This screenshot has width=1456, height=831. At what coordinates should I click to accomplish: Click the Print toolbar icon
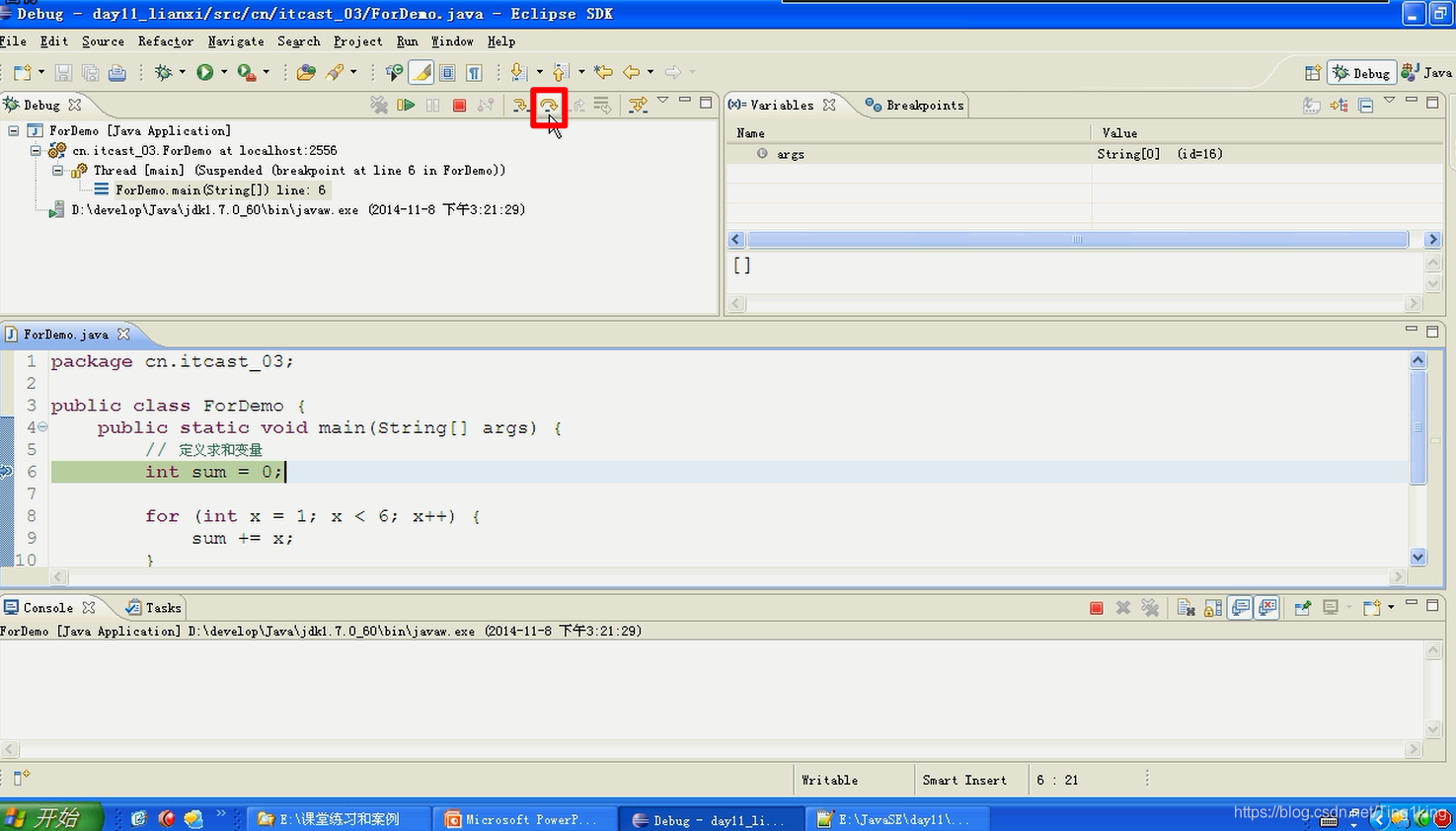(116, 72)
